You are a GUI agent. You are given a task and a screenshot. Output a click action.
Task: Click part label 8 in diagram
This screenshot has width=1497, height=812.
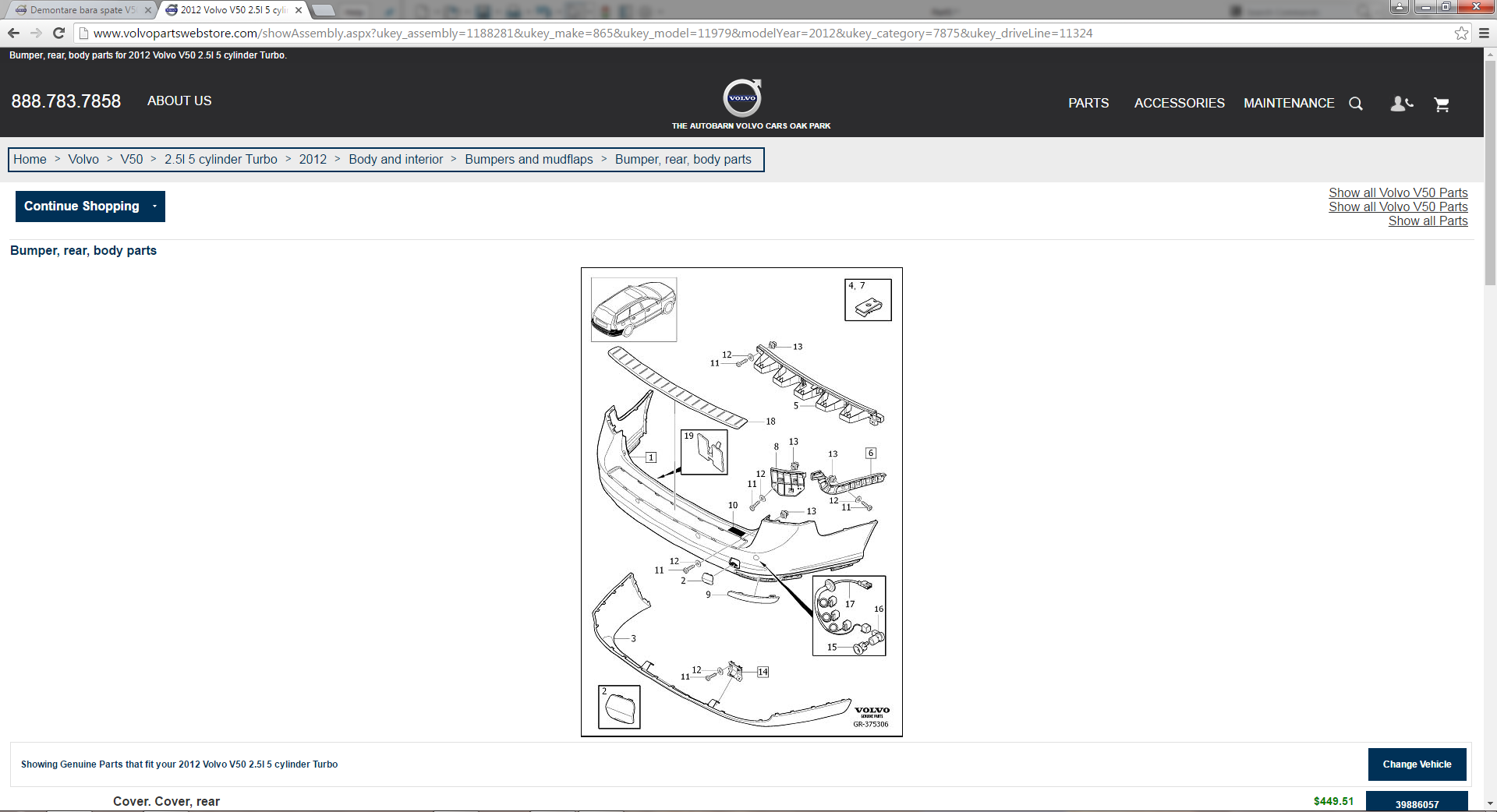pyautogui.click(x=776, y=447)
